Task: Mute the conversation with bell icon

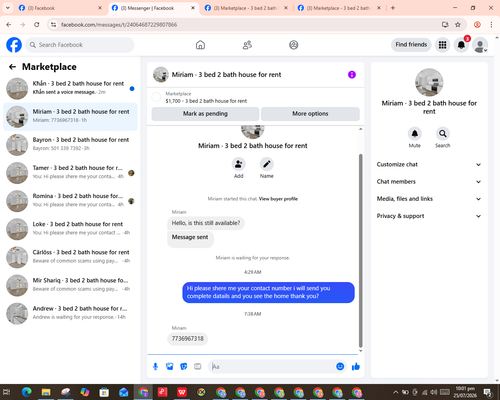Action: (415, 134)
